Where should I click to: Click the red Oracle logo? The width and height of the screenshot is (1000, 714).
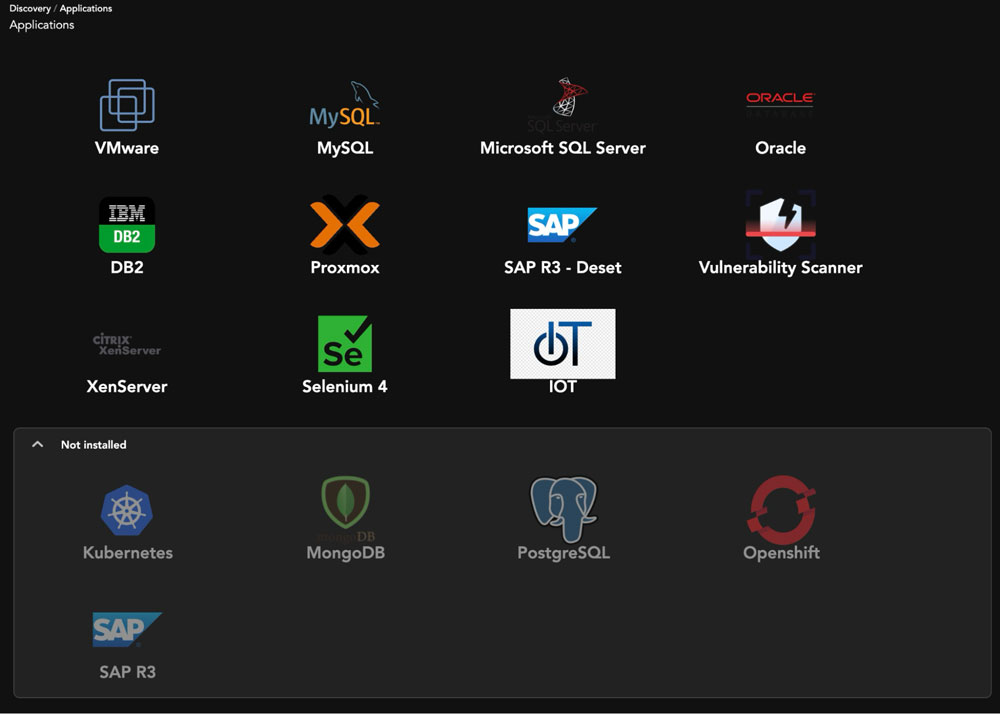(x=780, y=105)
